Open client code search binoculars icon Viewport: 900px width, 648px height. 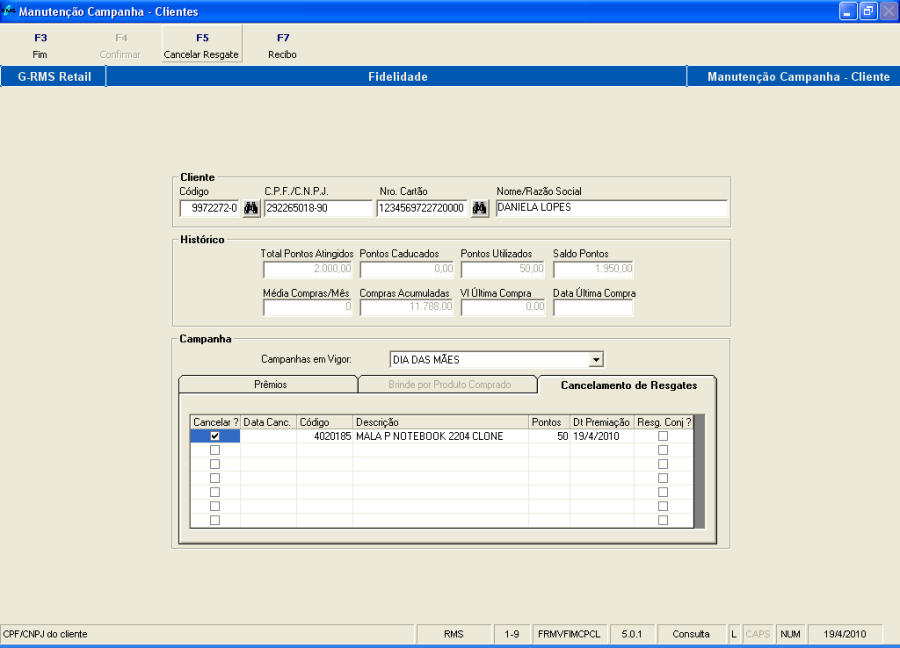251,208
